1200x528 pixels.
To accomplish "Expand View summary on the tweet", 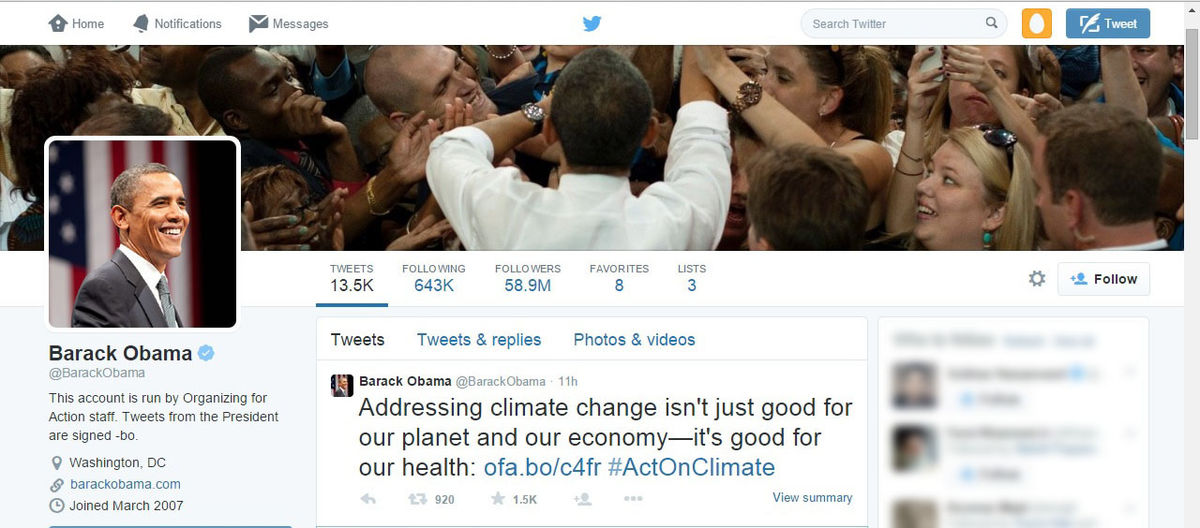I will tap(812, 498).
